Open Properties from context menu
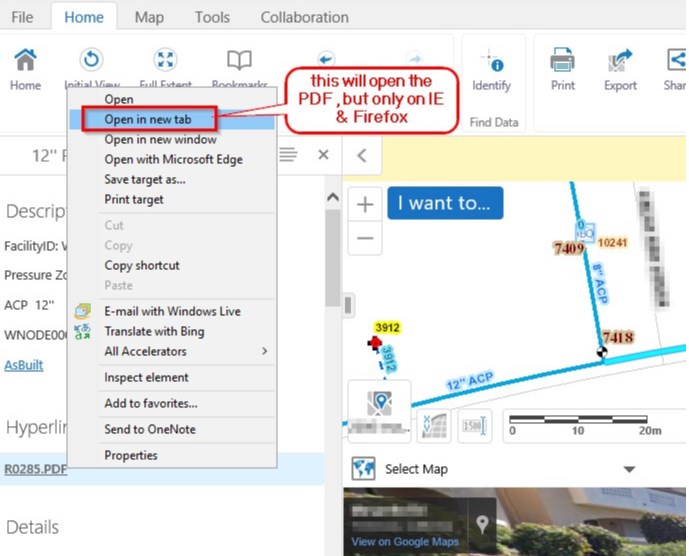Image resolution: width=689 pixels, height=556 pixels. click(172, 455)
